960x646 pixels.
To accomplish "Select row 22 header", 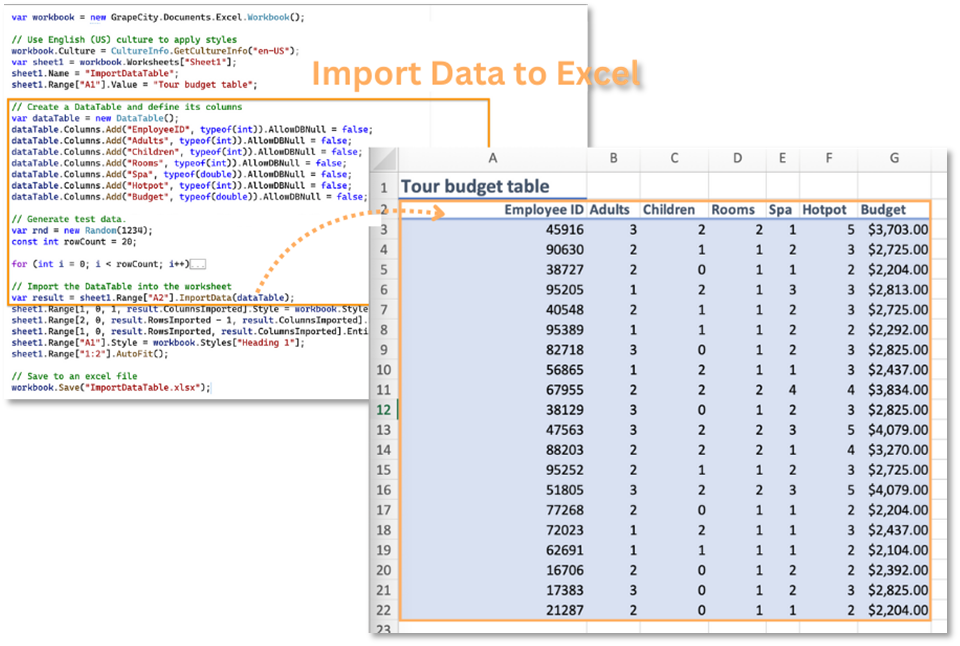I will (x=383, y=610).
